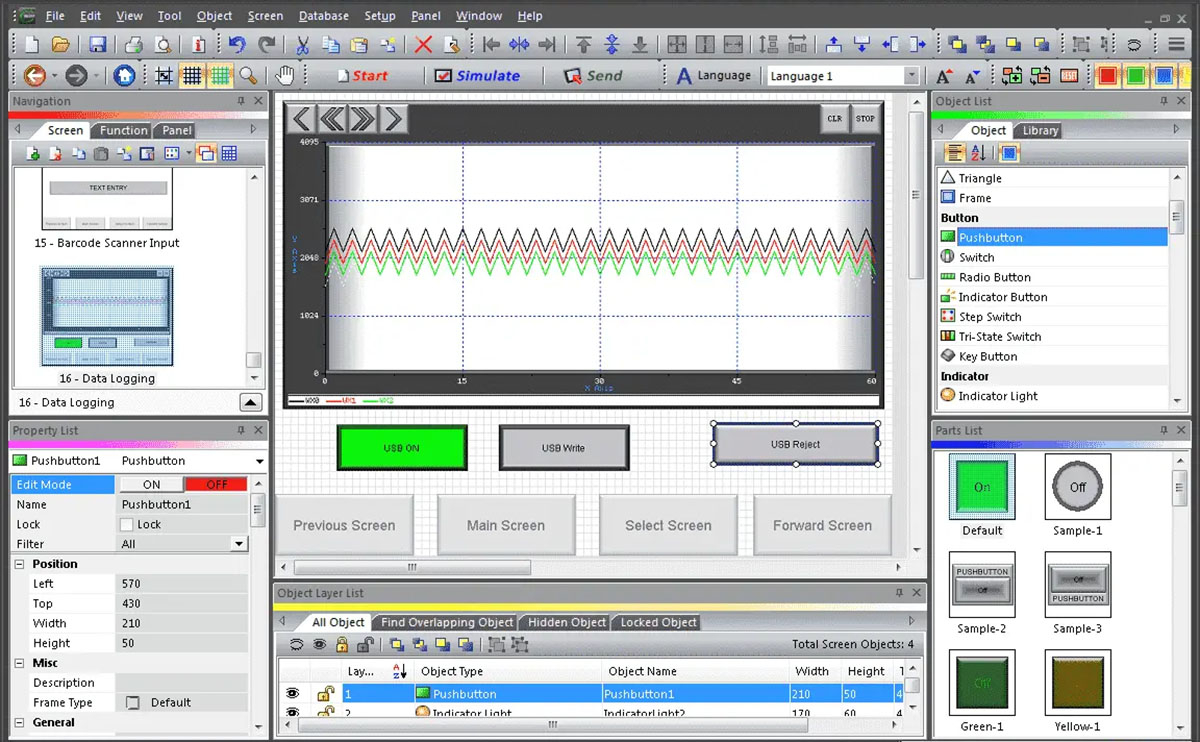The height and width of the screenshot is (742, 1200).
Task: Redo the last action
Action: tap(266, 44)
